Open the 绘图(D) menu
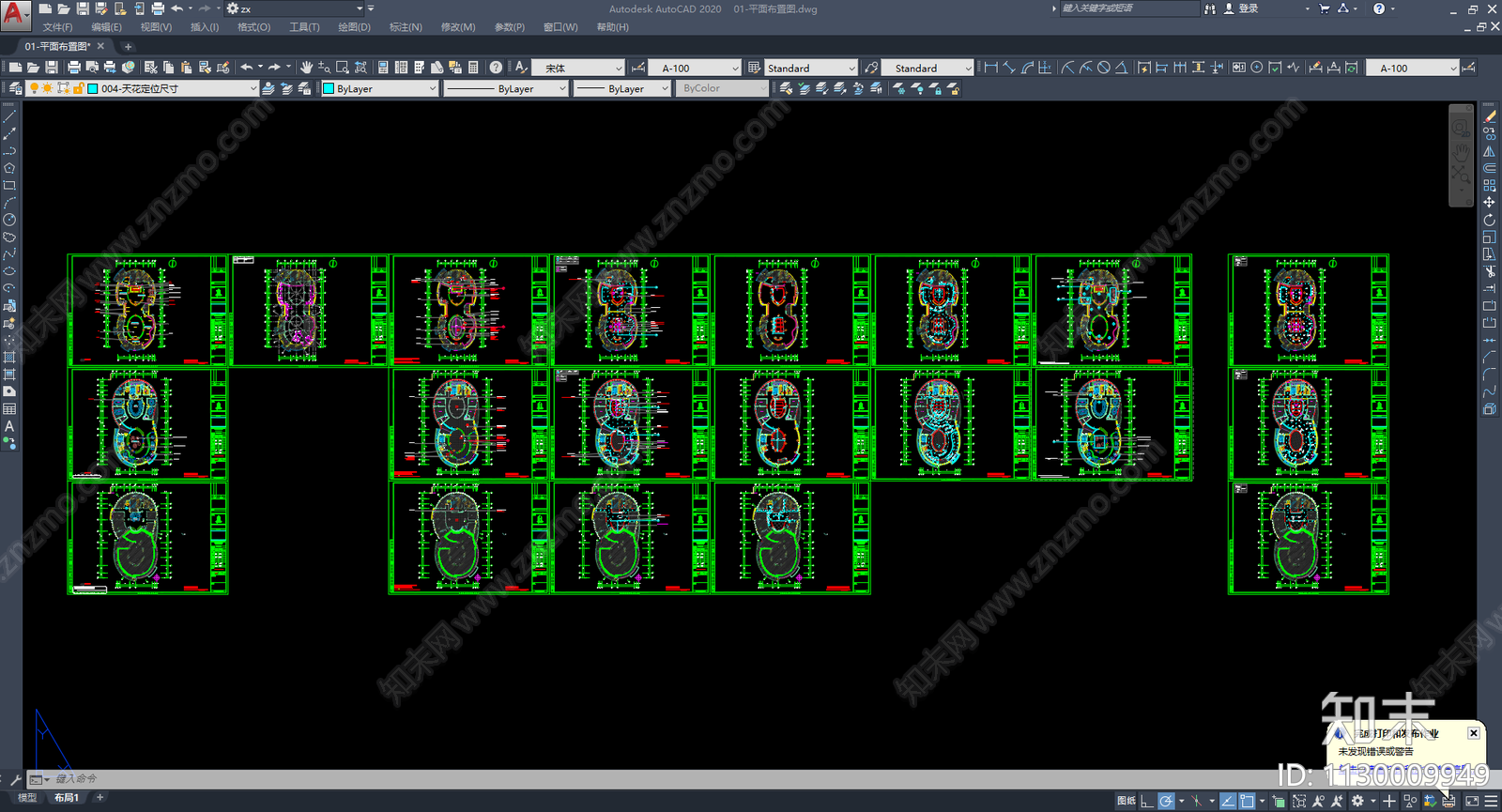1502x812 pixels. [354, 27]
